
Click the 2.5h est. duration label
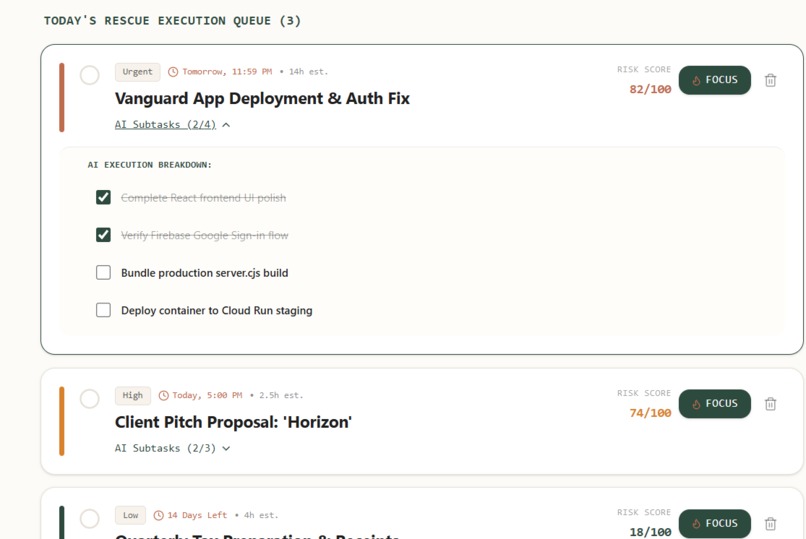[281, 396]
